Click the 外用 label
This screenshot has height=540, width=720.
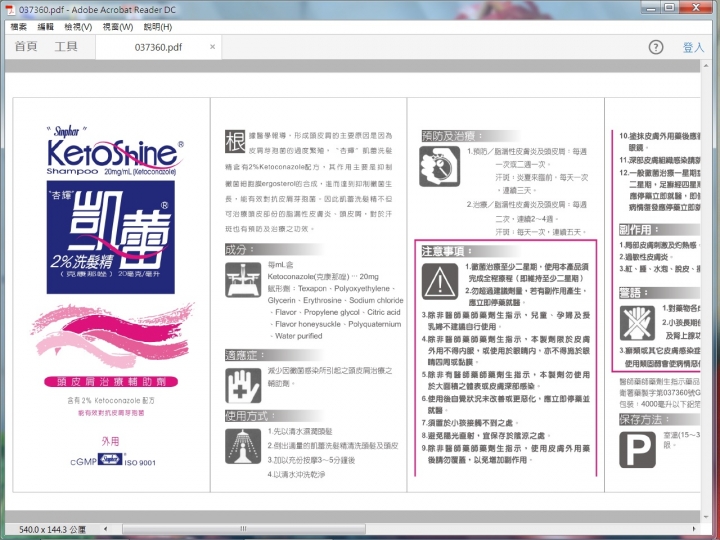(110, 441)
